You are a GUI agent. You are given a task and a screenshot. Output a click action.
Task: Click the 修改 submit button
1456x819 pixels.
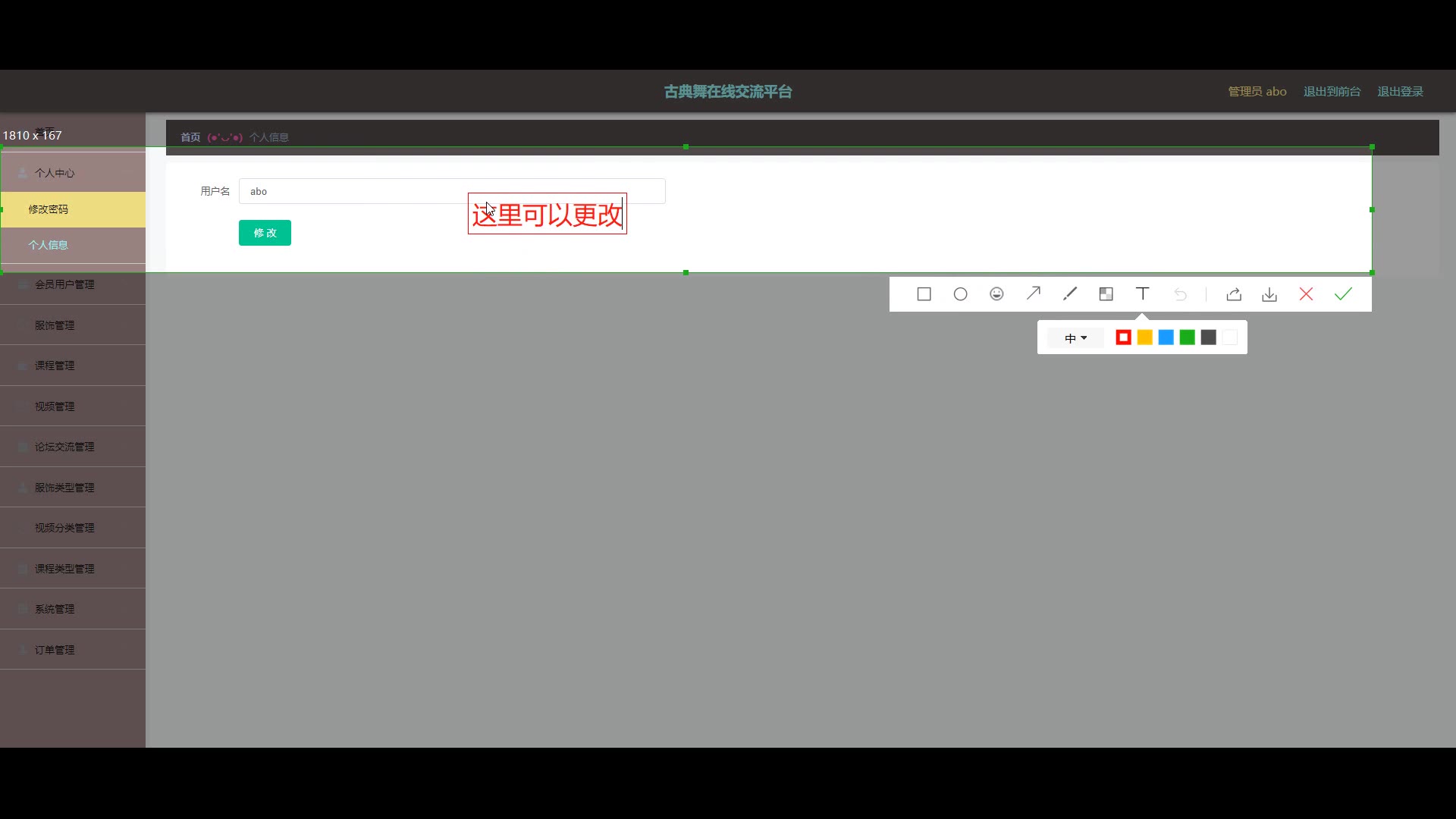click(x=265, y=233)
